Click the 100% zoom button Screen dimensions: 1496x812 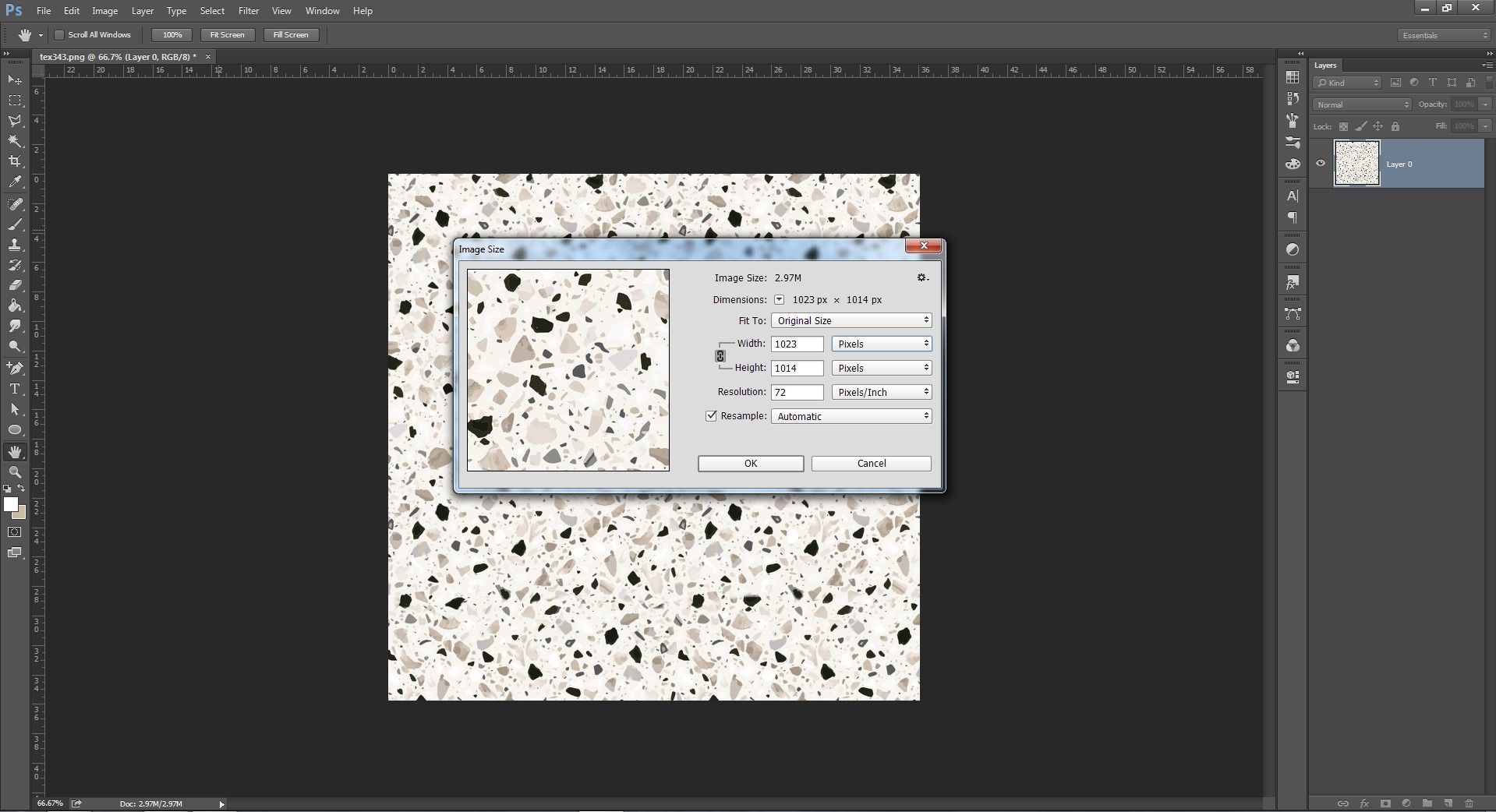(x=172, y=35)
